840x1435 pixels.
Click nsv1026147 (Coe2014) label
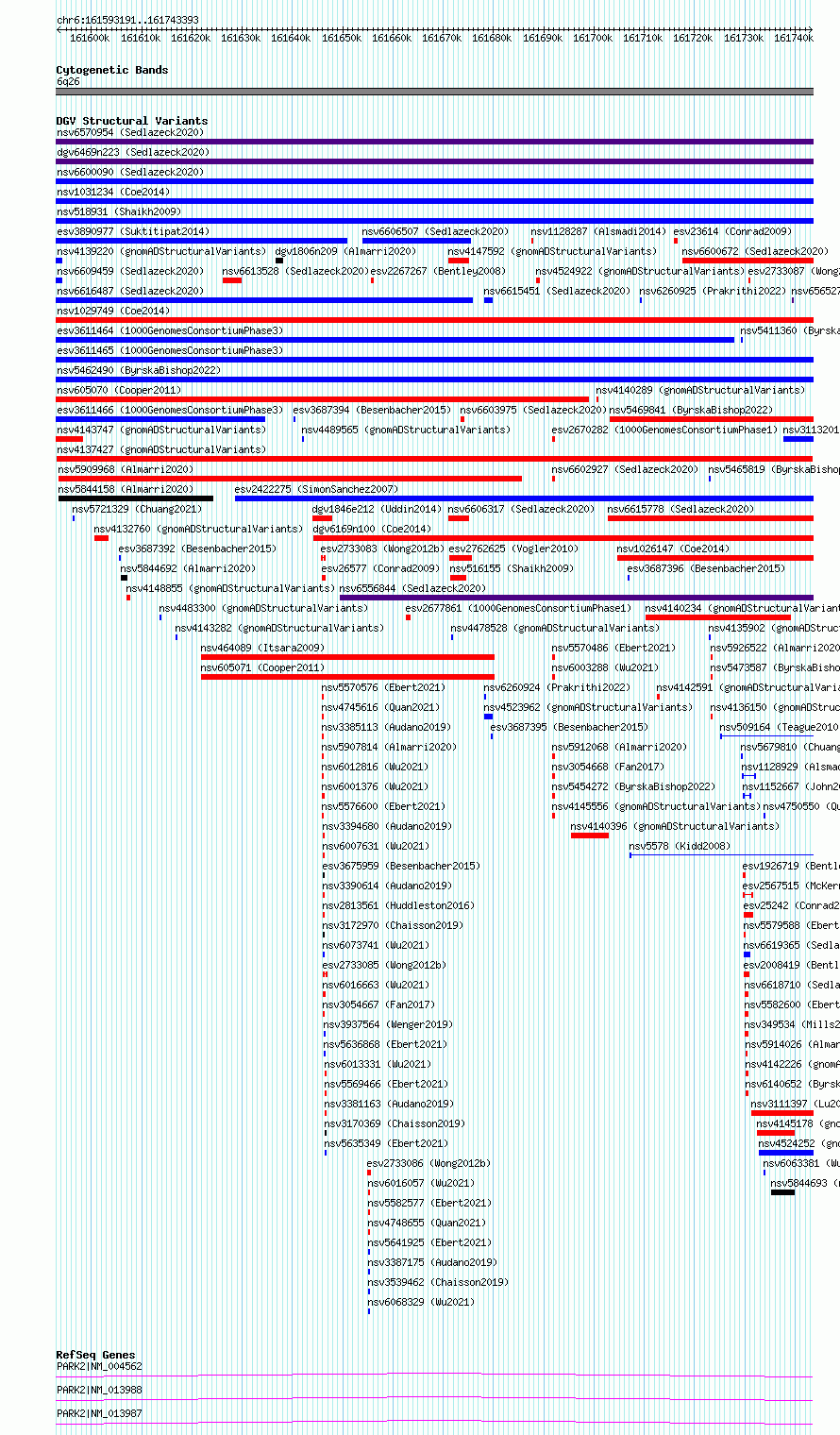coord(673,549)
